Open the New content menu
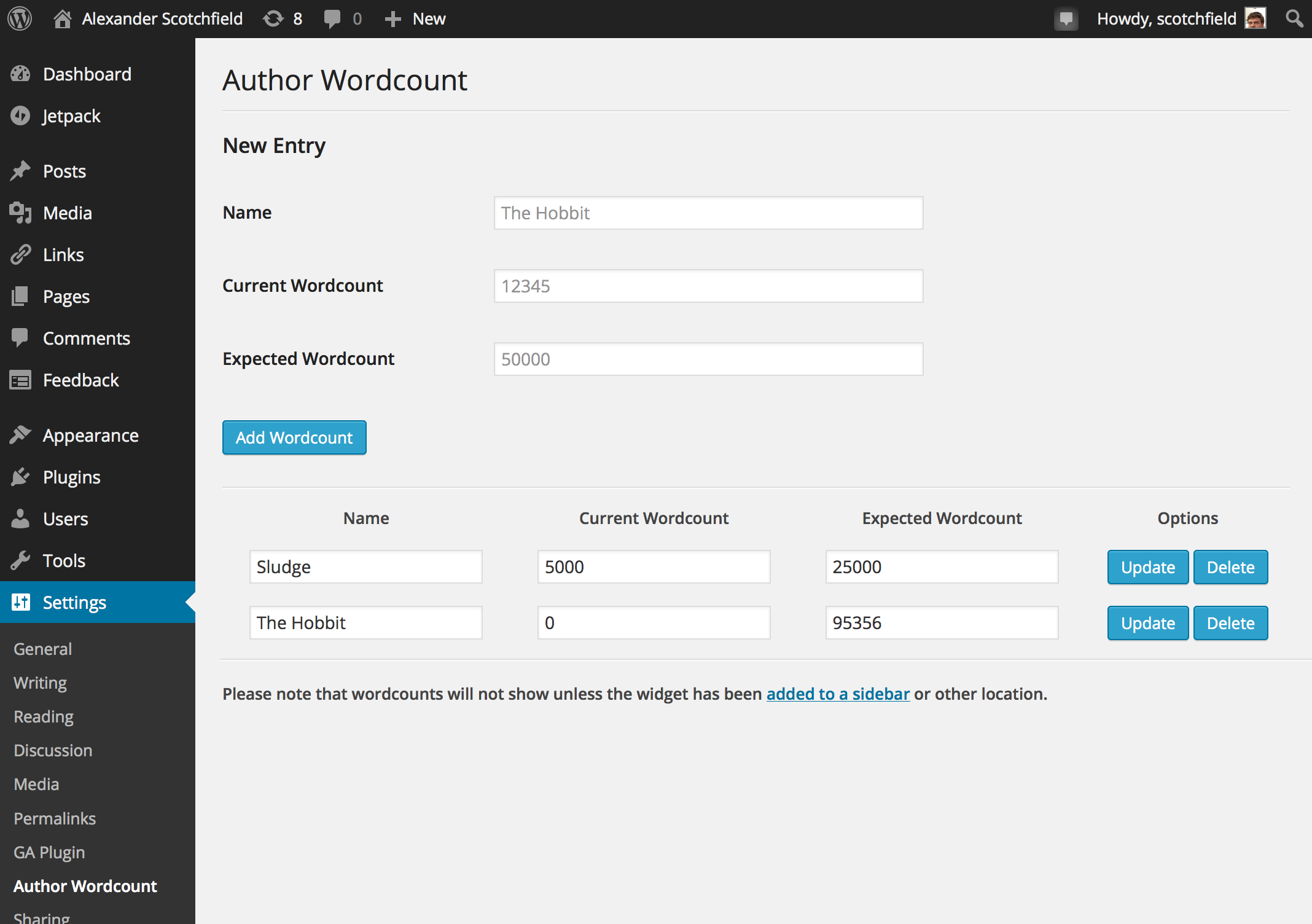 (x=415, y=19)
